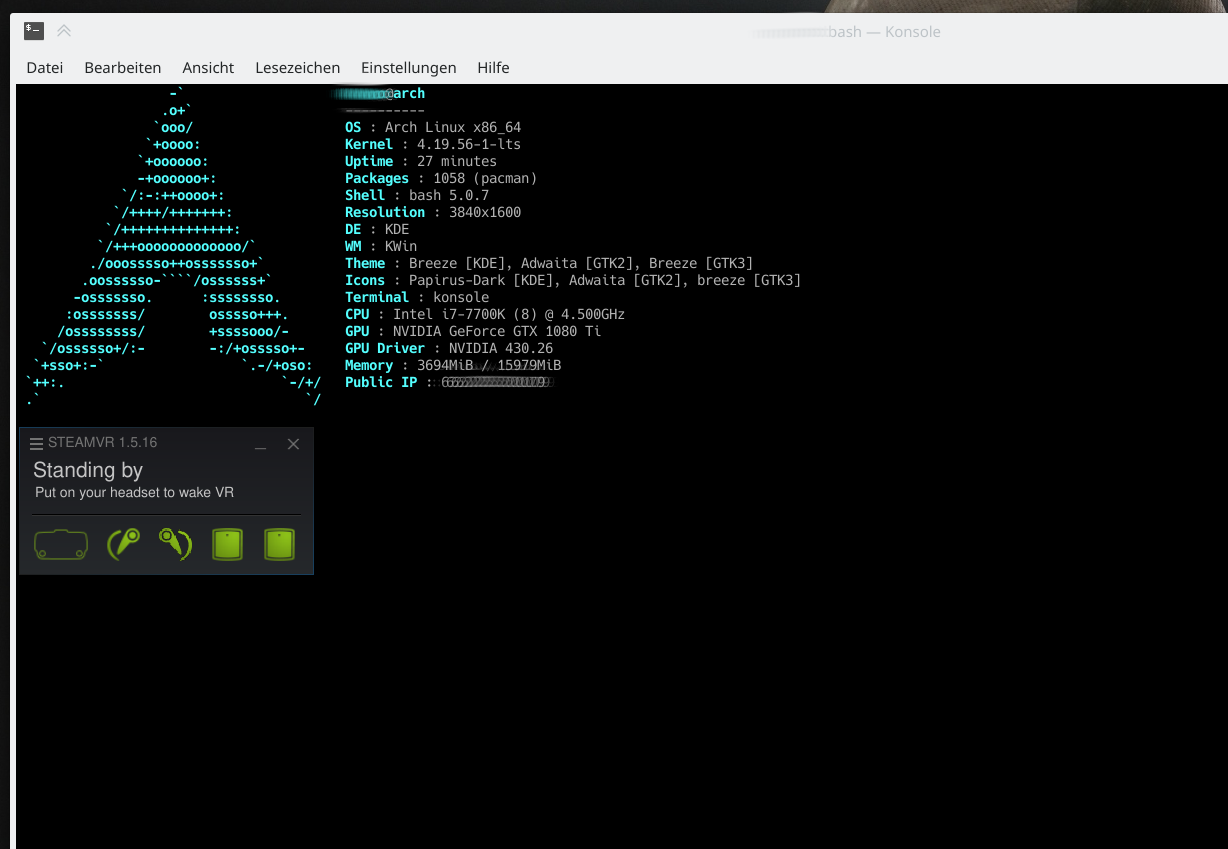Click the Theme line starting 'Breeze [KDE]'
This screenshot has width=1228, height=849.
click(581, 263)
